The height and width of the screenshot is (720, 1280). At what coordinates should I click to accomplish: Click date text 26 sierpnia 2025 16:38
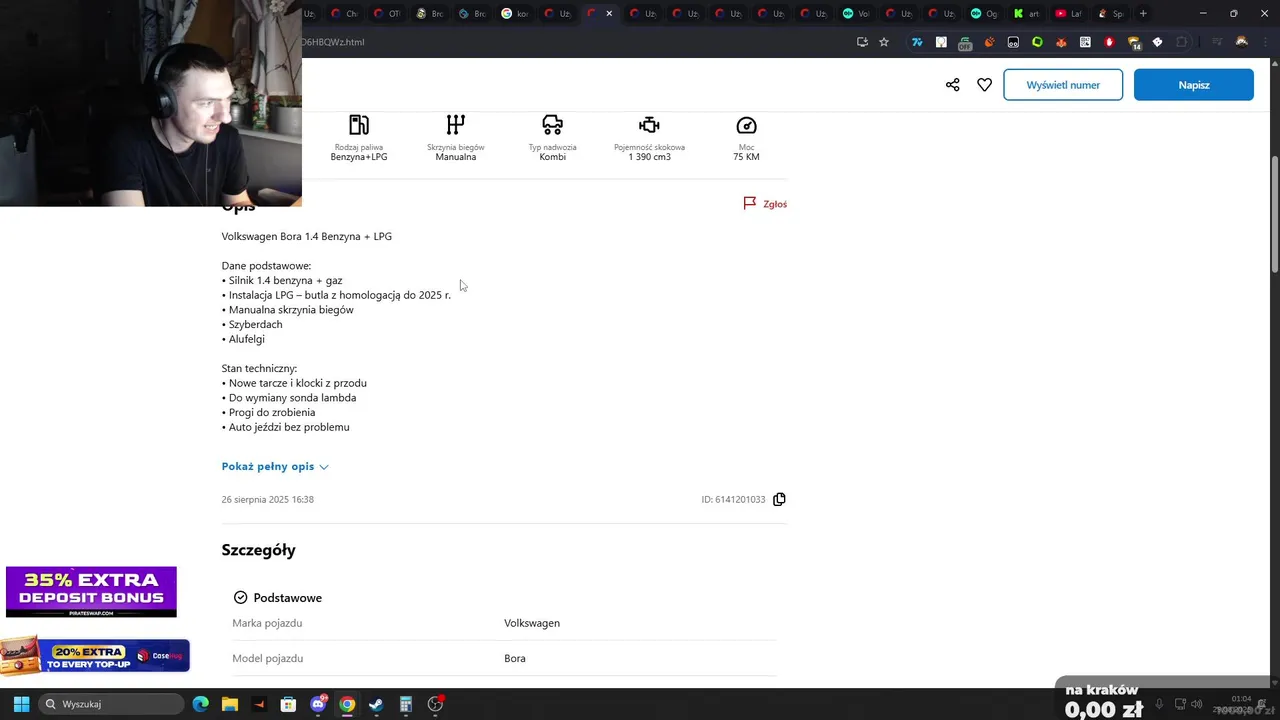point(267,499)
